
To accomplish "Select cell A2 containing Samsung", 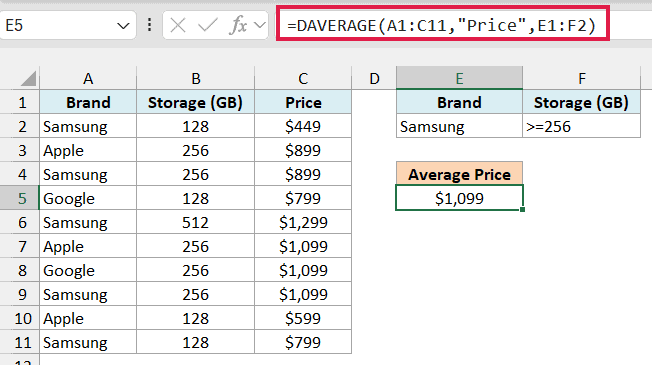I will (x=88, y=126).
